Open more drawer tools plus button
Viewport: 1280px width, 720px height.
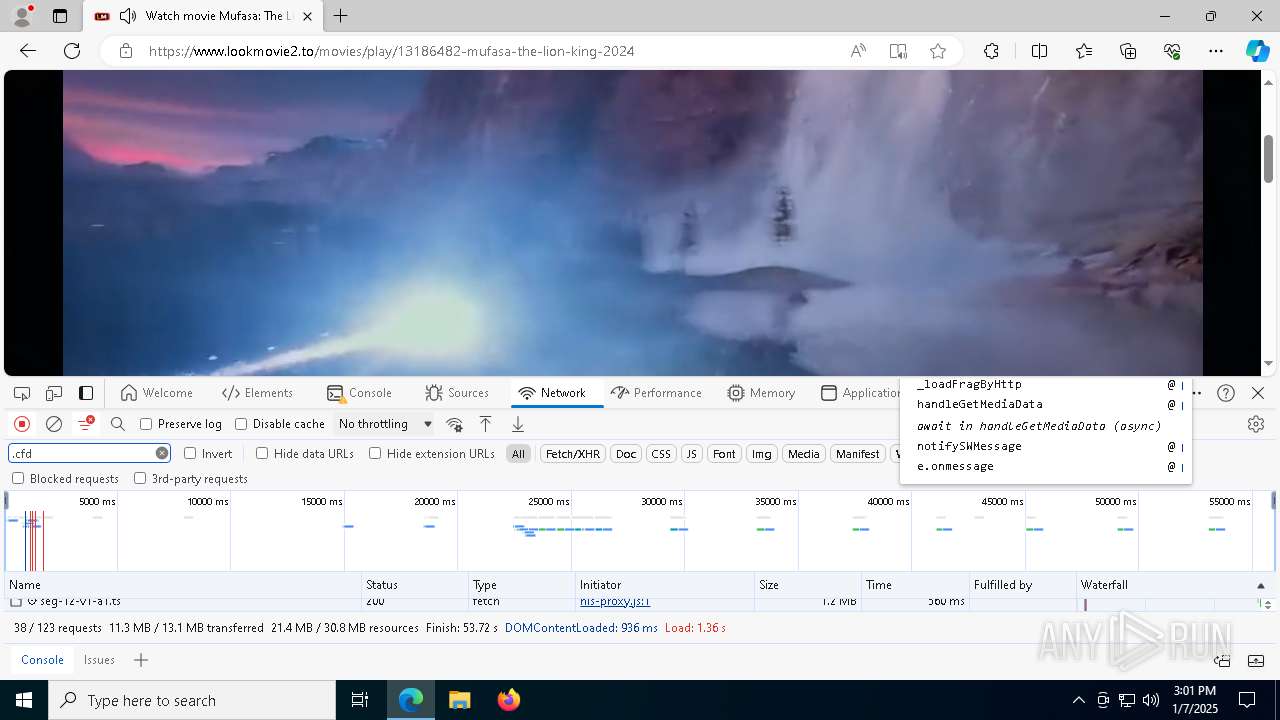click(141, 660)
